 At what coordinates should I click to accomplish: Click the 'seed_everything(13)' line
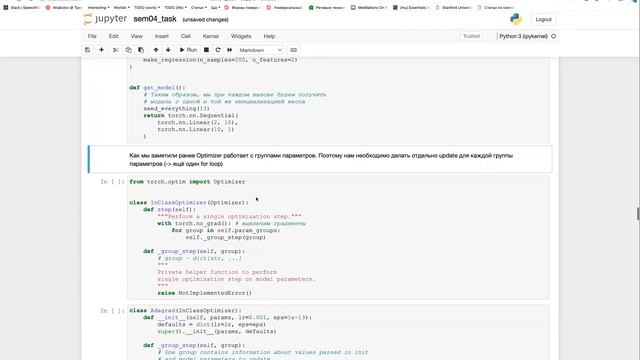click(176, 109)
